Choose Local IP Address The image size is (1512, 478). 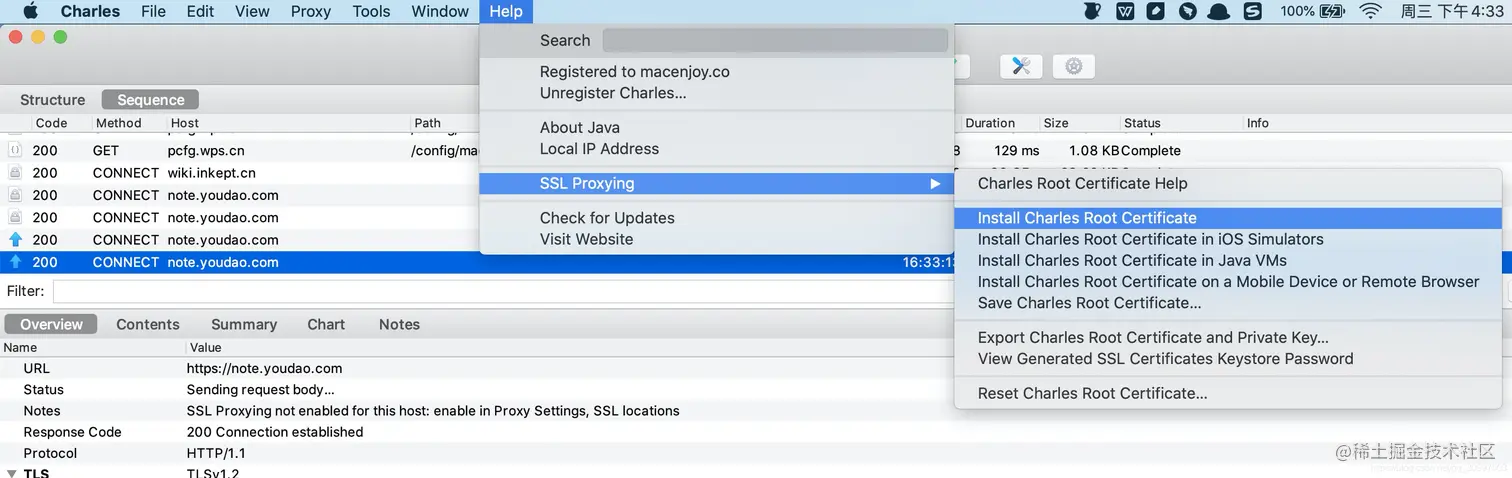click(x=717, y=149)
